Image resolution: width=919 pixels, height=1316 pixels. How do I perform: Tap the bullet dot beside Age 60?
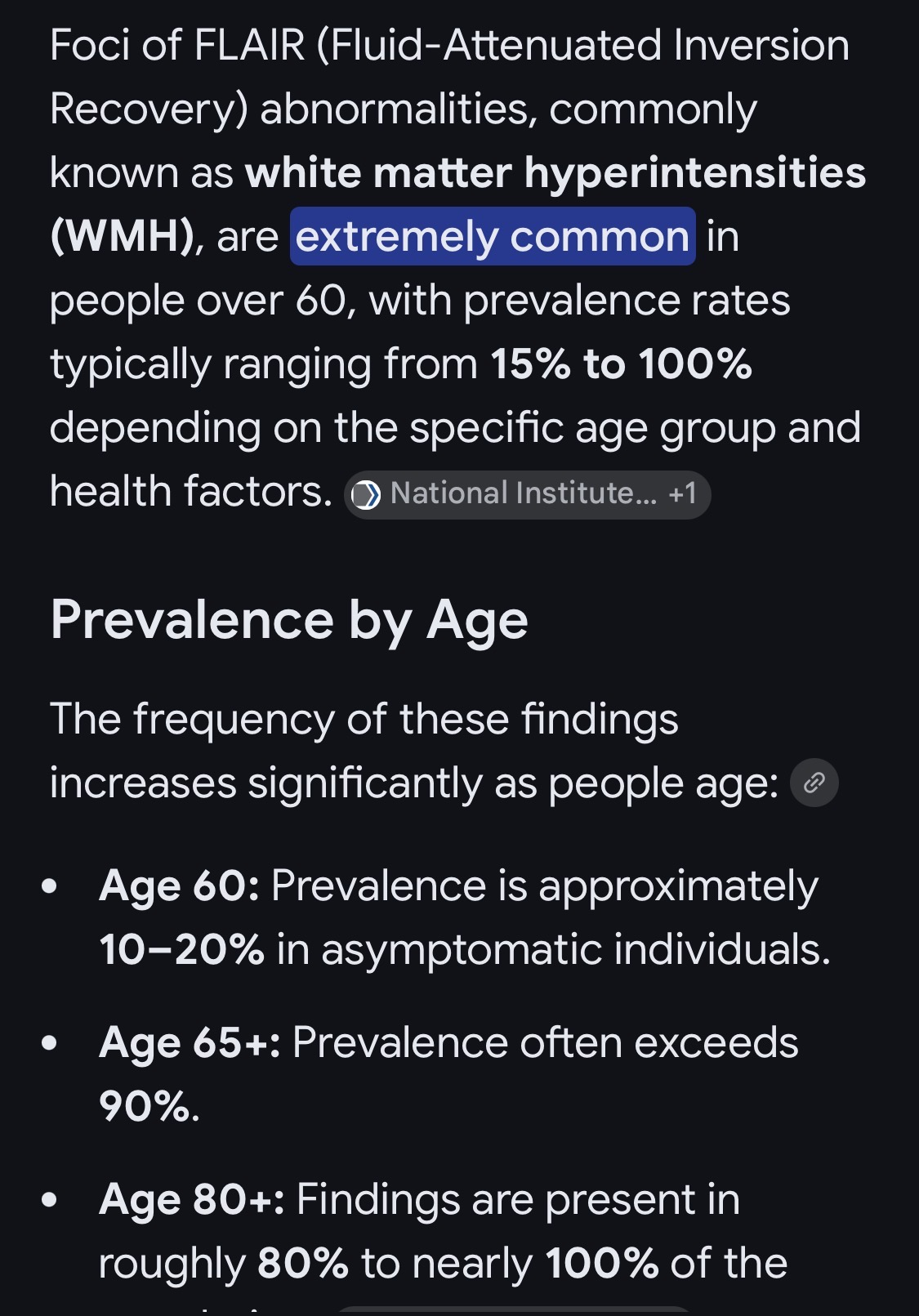click(x=50, y=886)
